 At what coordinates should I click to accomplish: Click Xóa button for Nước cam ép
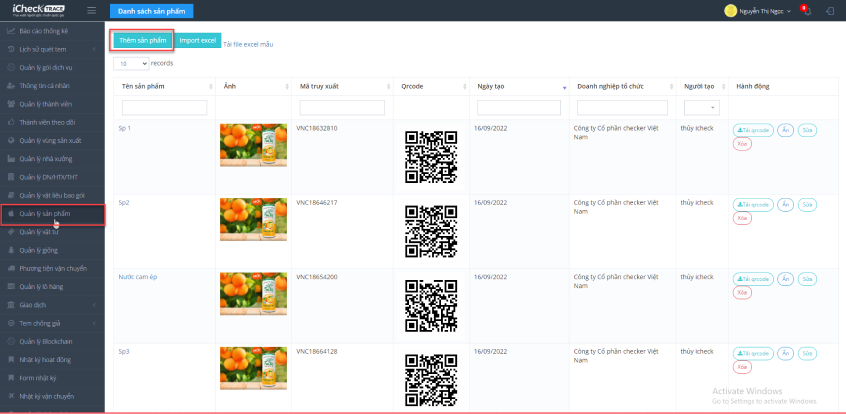742,293
